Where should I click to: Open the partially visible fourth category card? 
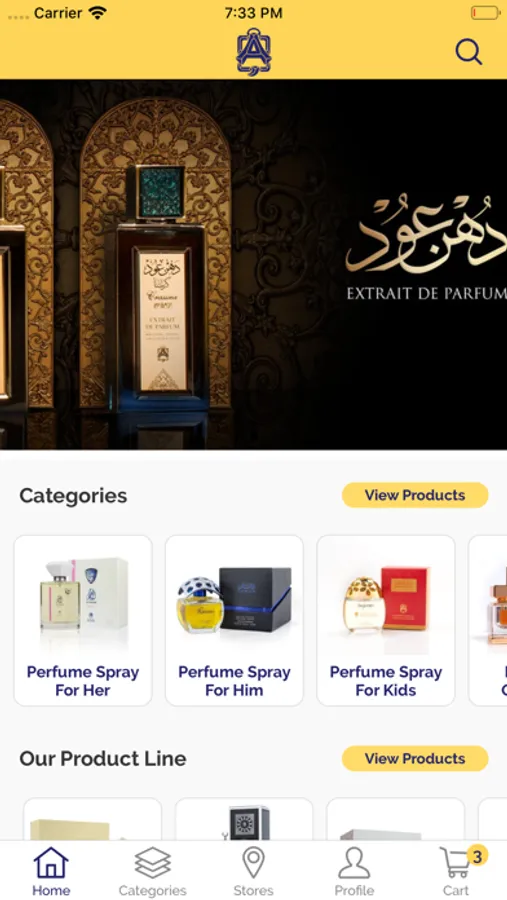point(488,620)
